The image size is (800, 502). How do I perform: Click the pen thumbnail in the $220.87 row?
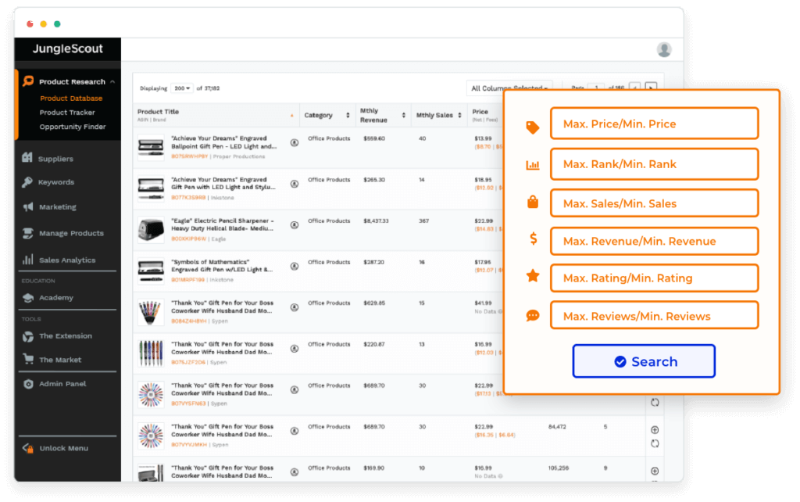pos(151,353)
